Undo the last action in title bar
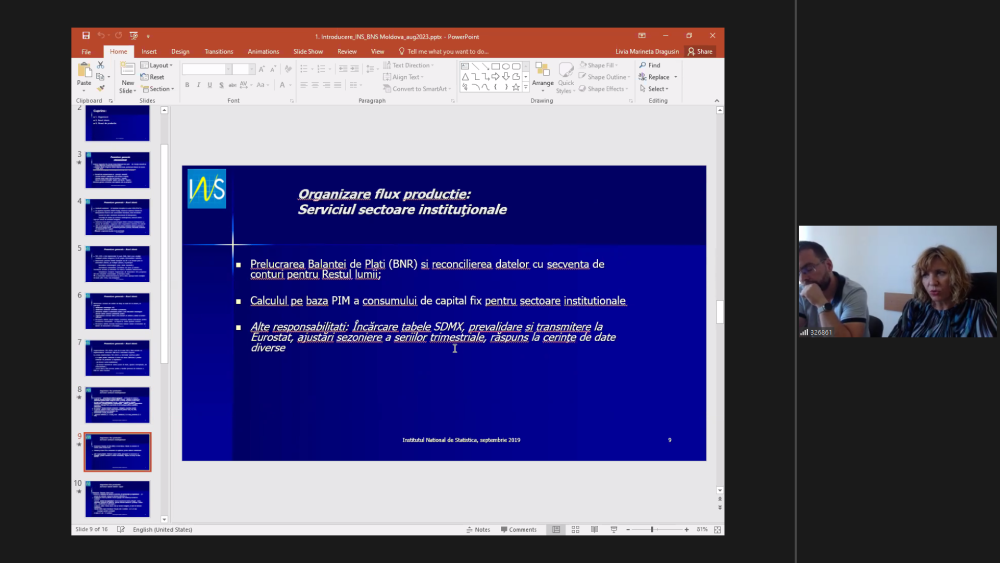 click(101, 36)
